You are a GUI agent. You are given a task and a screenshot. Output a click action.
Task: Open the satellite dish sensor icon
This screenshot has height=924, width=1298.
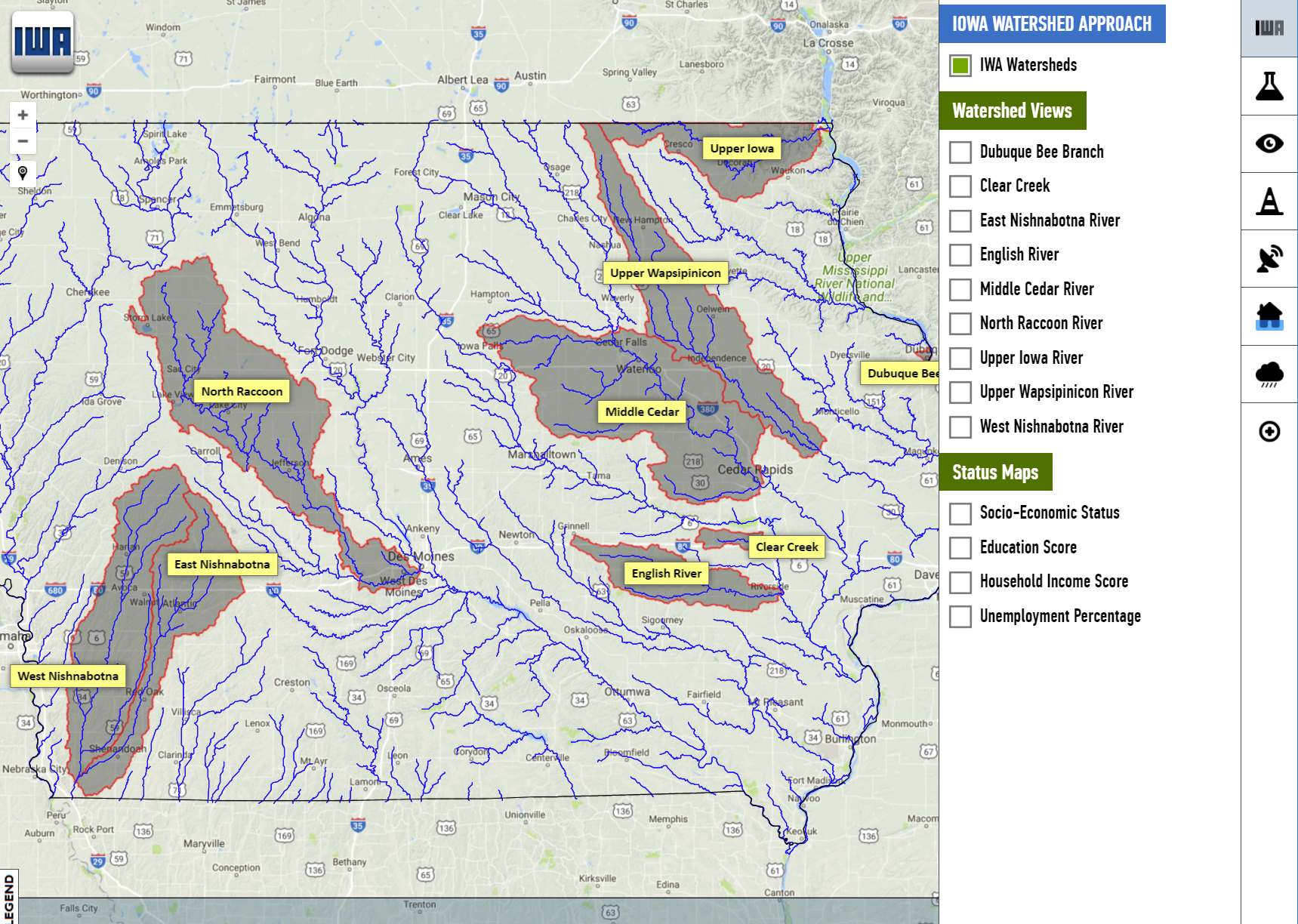tap(1269, 258)
